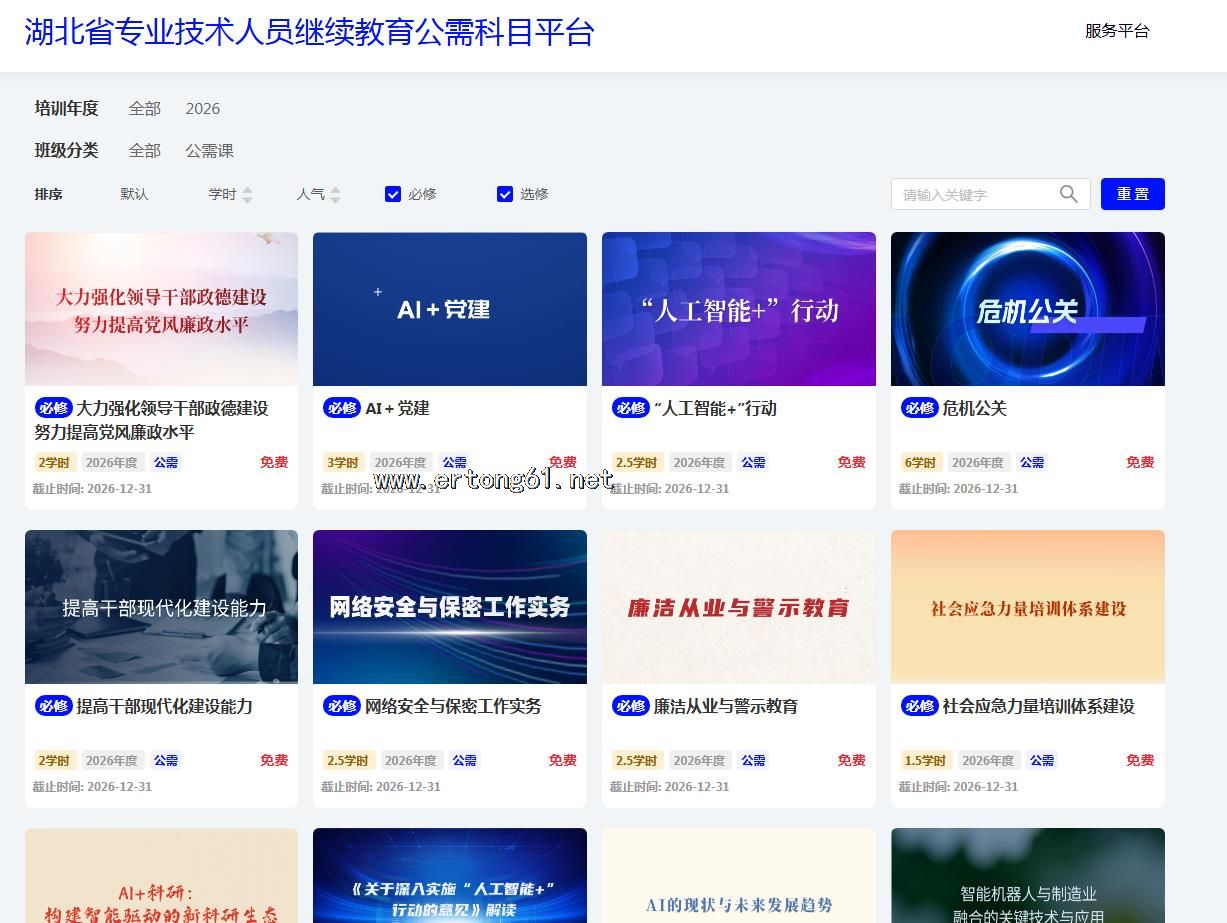Click 必修 badge on 提高干部现代化建设能力
Image resolution: width=1227 pixels, height=923 pixels.
(53, 706)
